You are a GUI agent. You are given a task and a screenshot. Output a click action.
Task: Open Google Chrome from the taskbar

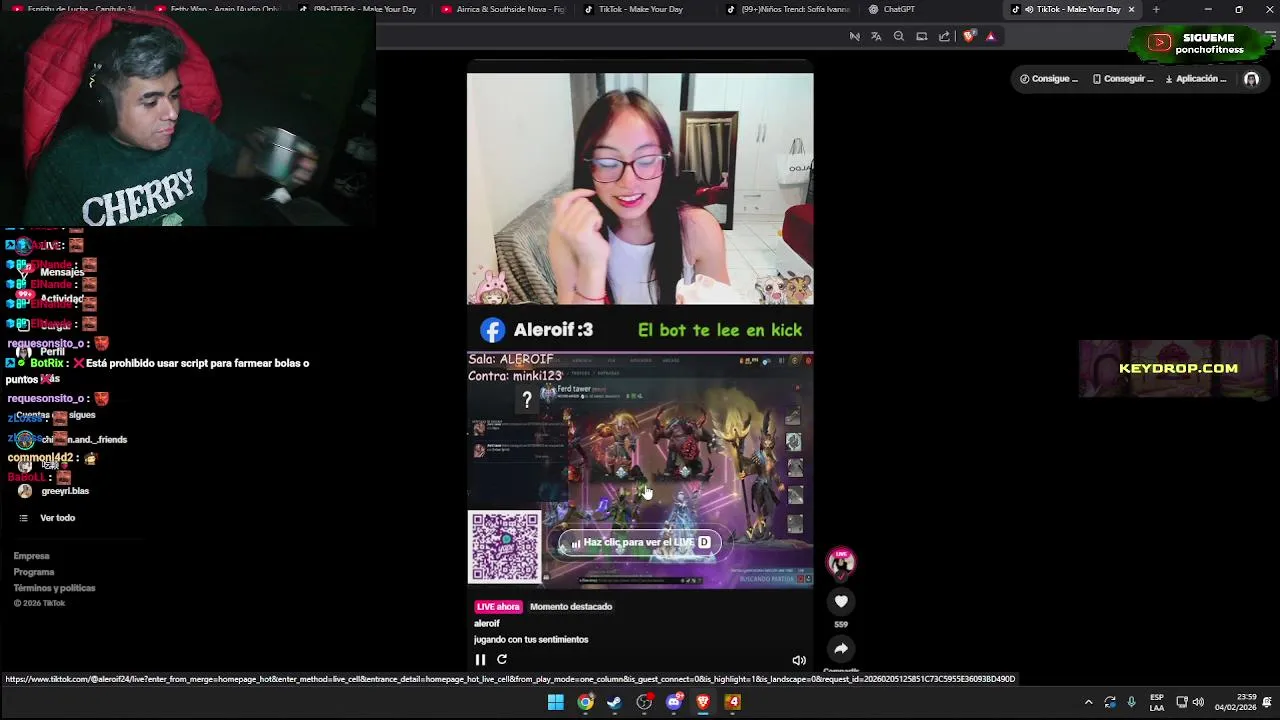tap(585, 702)
